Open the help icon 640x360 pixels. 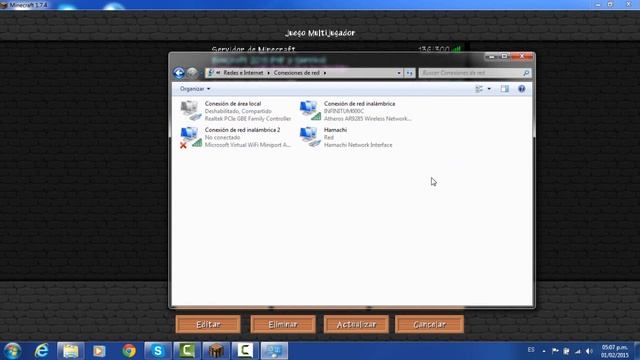522,89
